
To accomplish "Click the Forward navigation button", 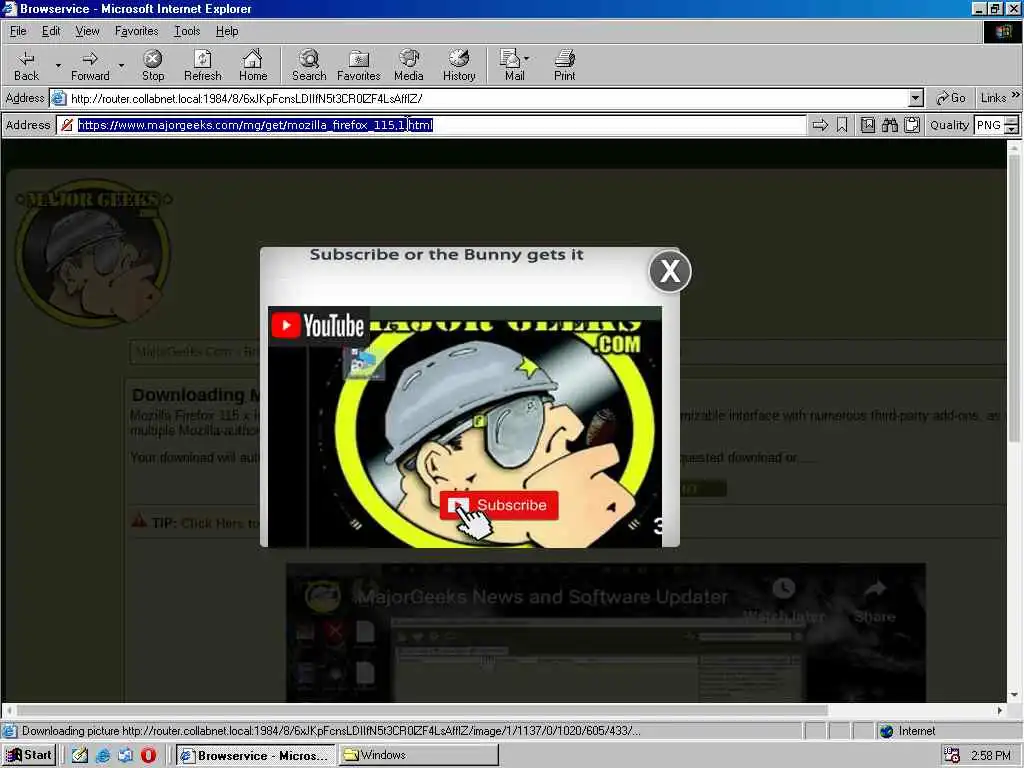I will [x=90, y=65].
